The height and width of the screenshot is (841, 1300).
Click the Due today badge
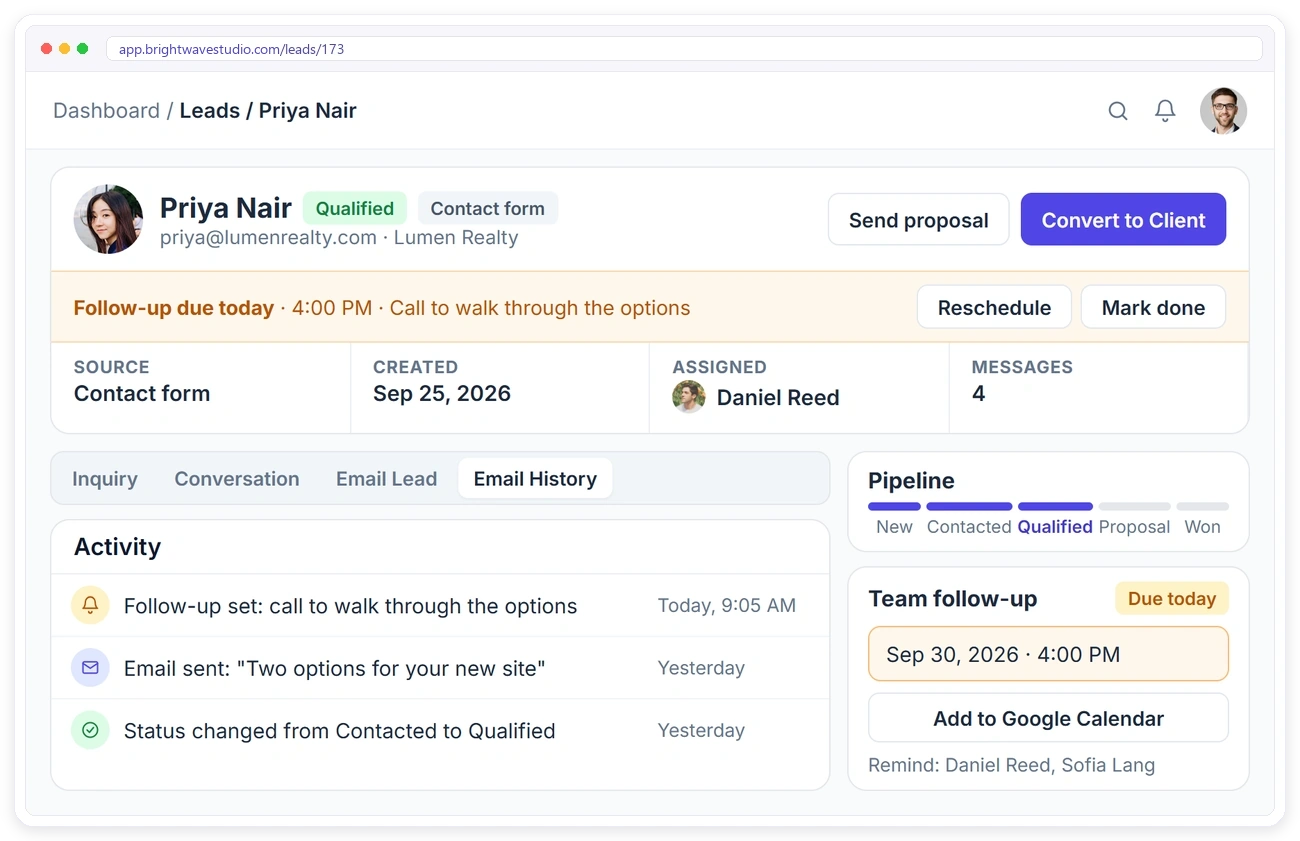point(1172,599)
